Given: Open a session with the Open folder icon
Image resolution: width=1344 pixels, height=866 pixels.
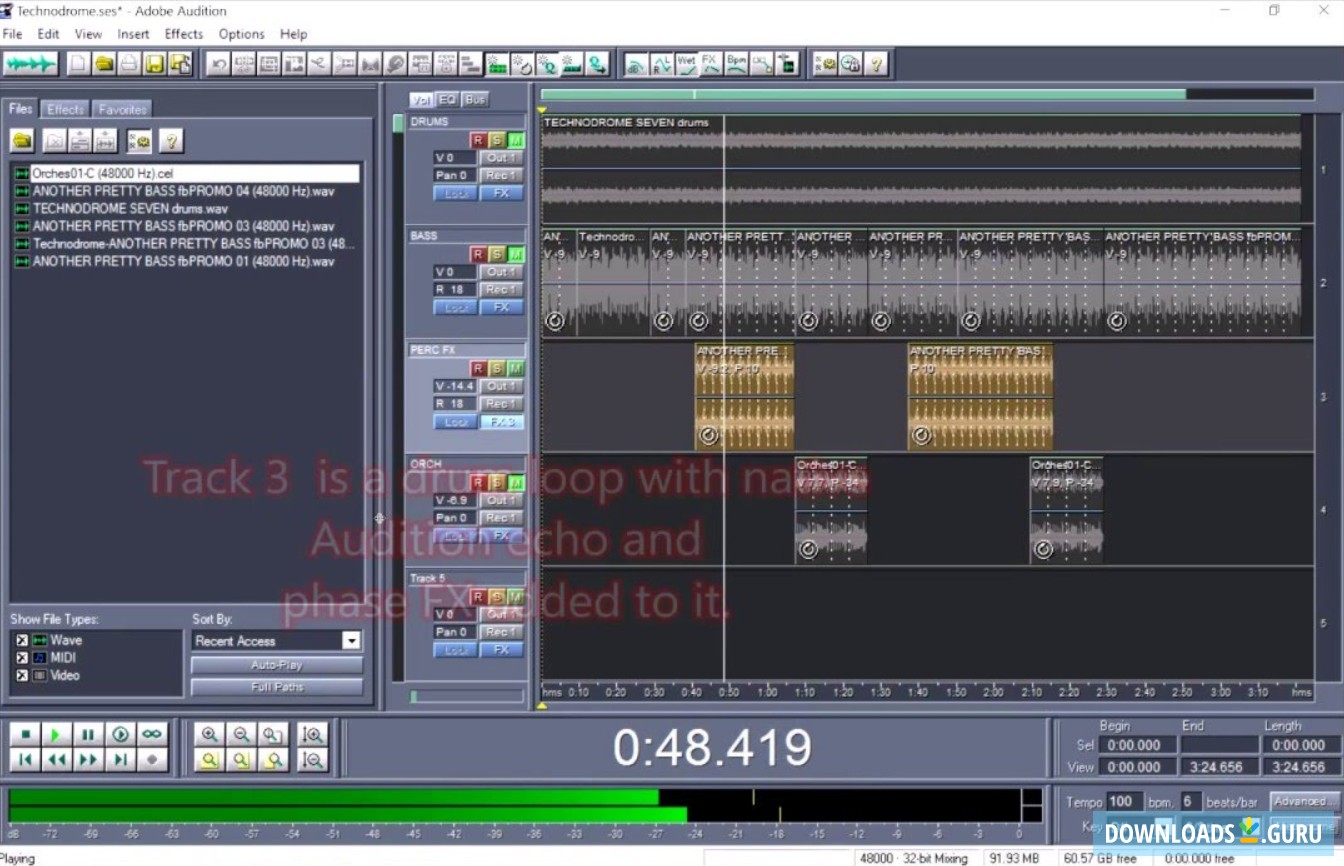Looking at the screenshot, I should [x=102, y=63].
